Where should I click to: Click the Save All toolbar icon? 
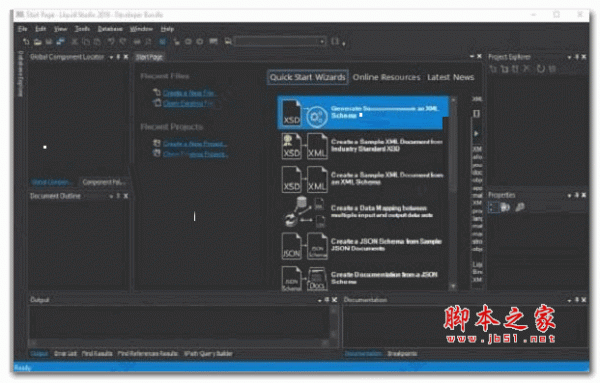(x=60, y=41)
